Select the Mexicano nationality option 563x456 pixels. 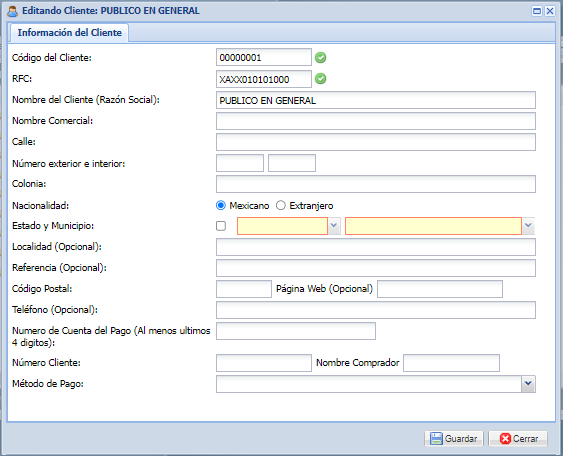tap(221, 205)
